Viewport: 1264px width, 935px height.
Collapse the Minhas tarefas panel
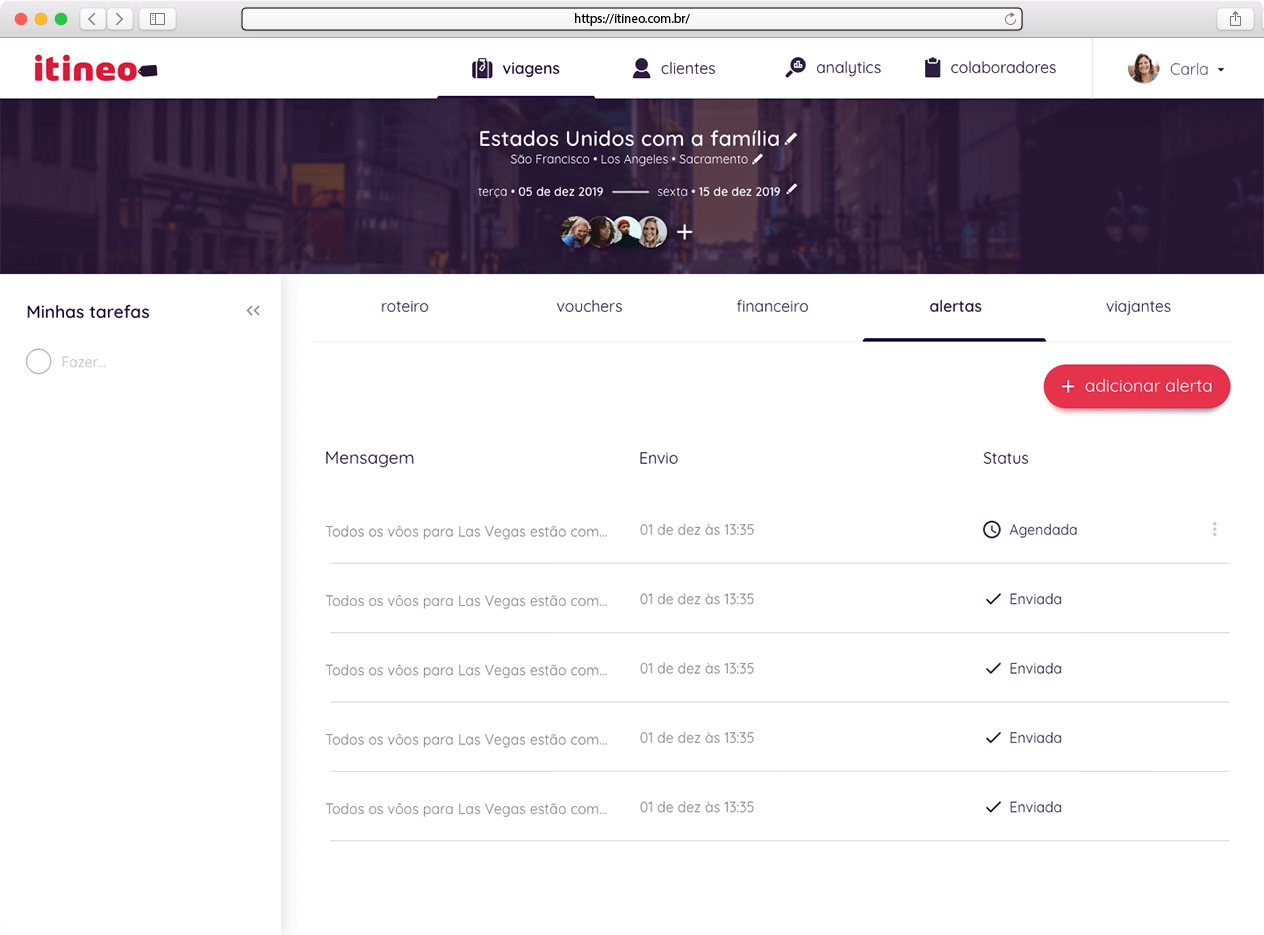coord(253,311)
